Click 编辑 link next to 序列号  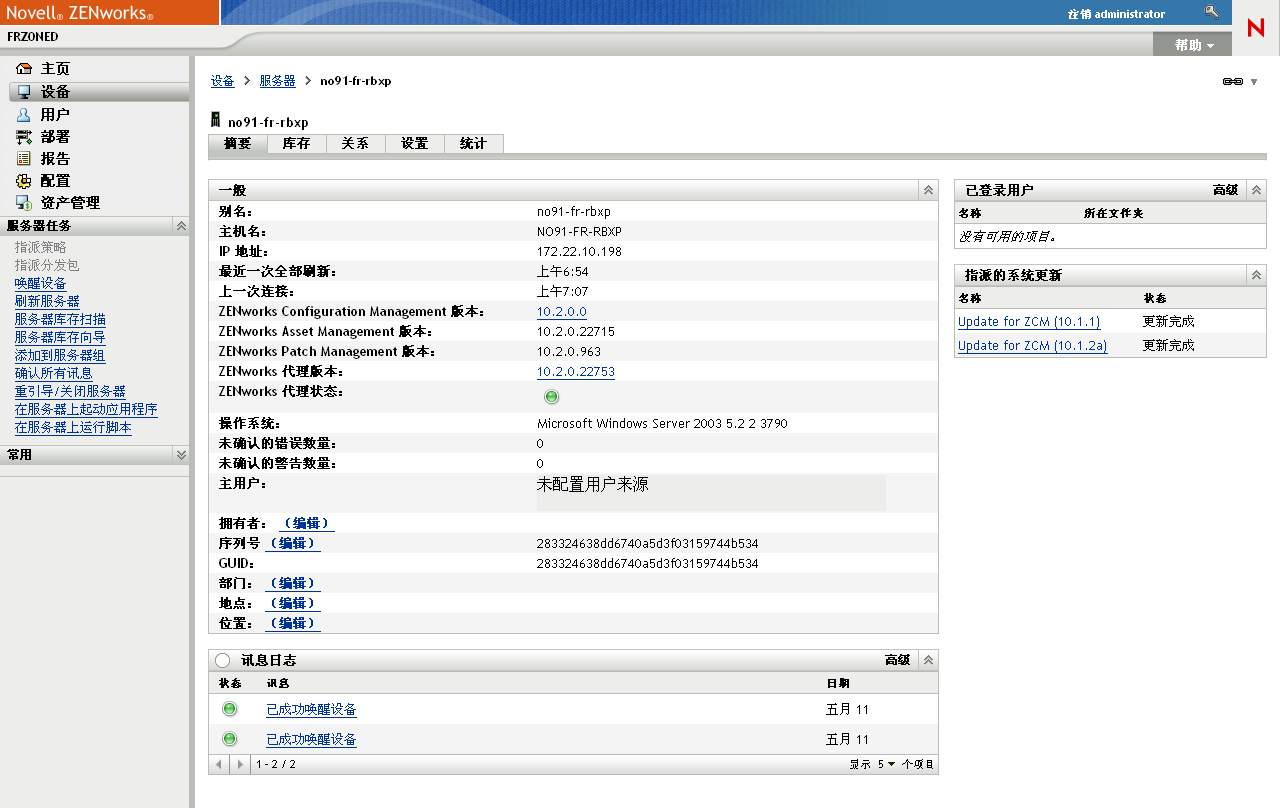coord(292,543)
